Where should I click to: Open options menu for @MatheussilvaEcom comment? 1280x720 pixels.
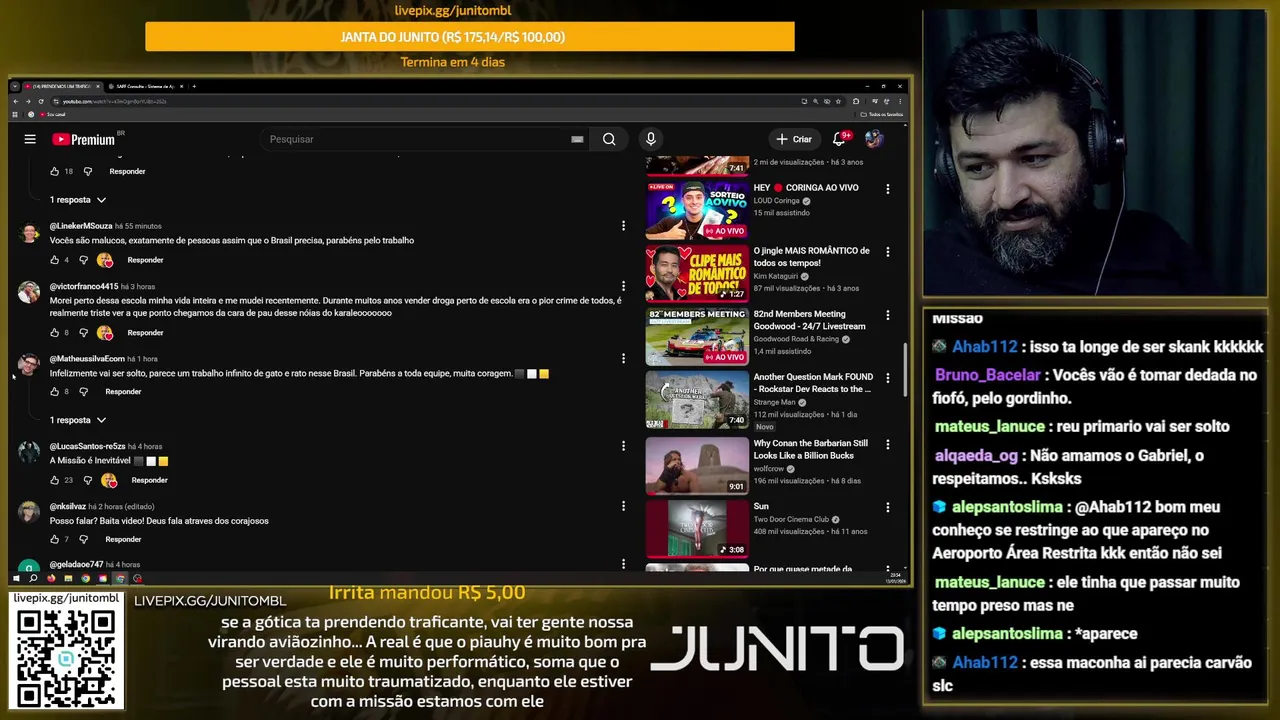[623, 358]
